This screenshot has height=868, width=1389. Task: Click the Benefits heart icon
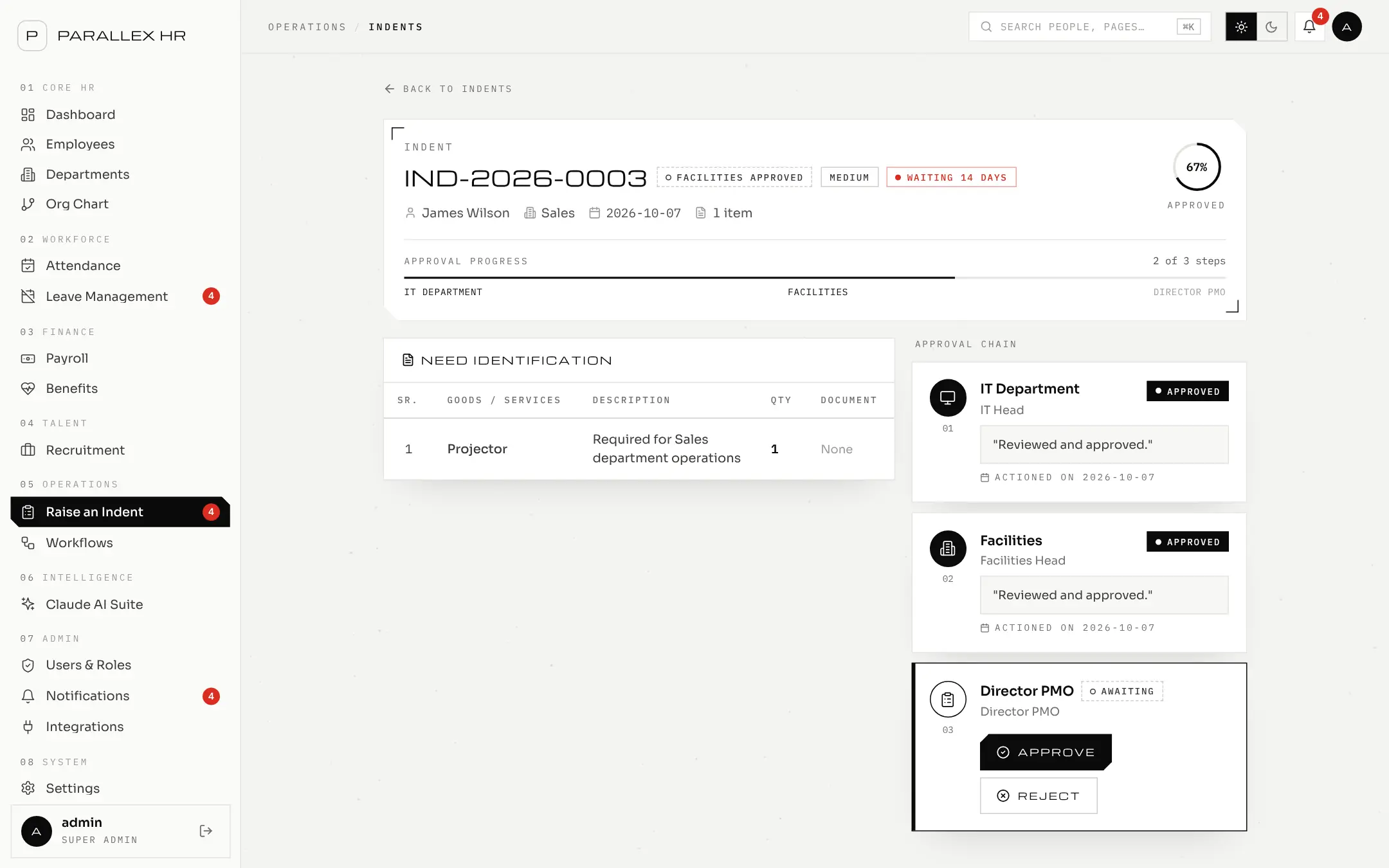click(28, 388)
